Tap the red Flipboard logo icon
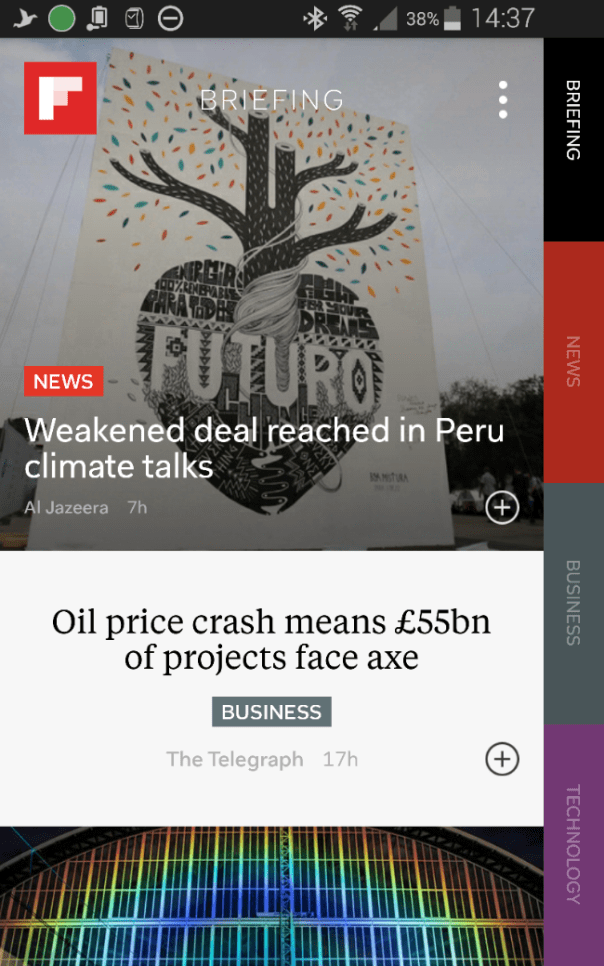Screen dimensions: 604x966 click(x=60, y=98)
